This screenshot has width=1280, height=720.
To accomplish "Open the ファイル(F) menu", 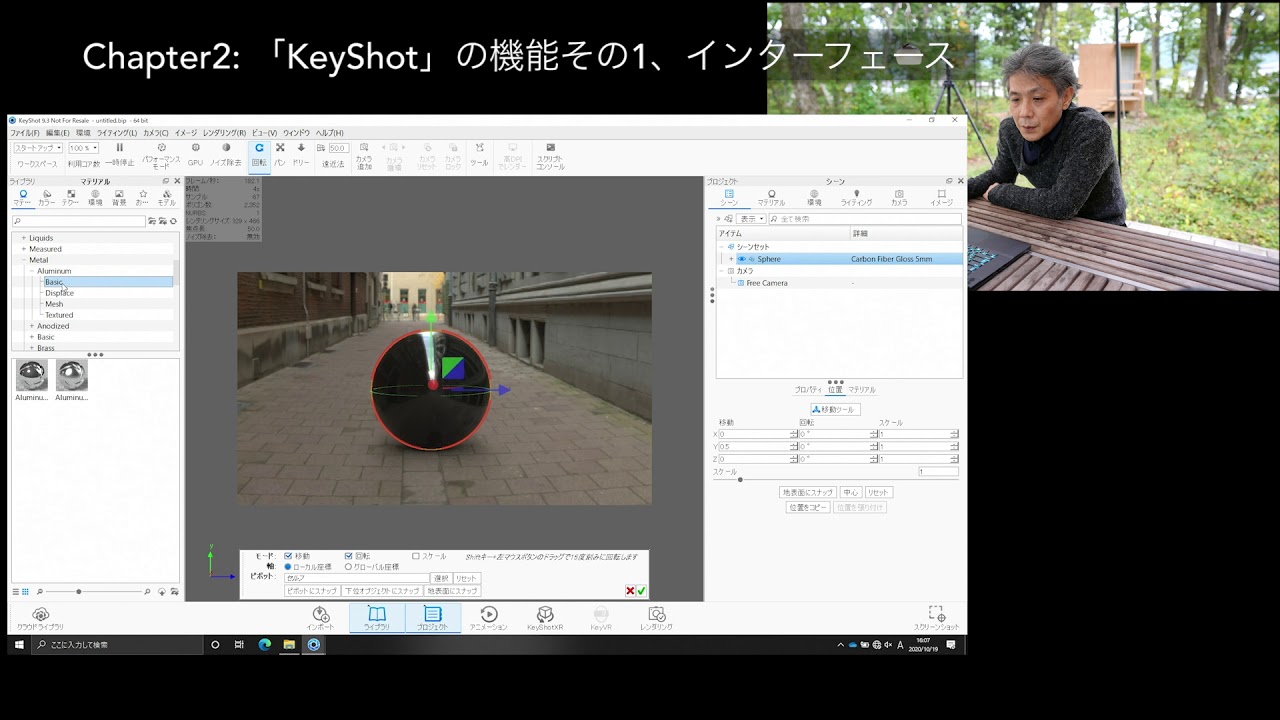I will [25, 133].
